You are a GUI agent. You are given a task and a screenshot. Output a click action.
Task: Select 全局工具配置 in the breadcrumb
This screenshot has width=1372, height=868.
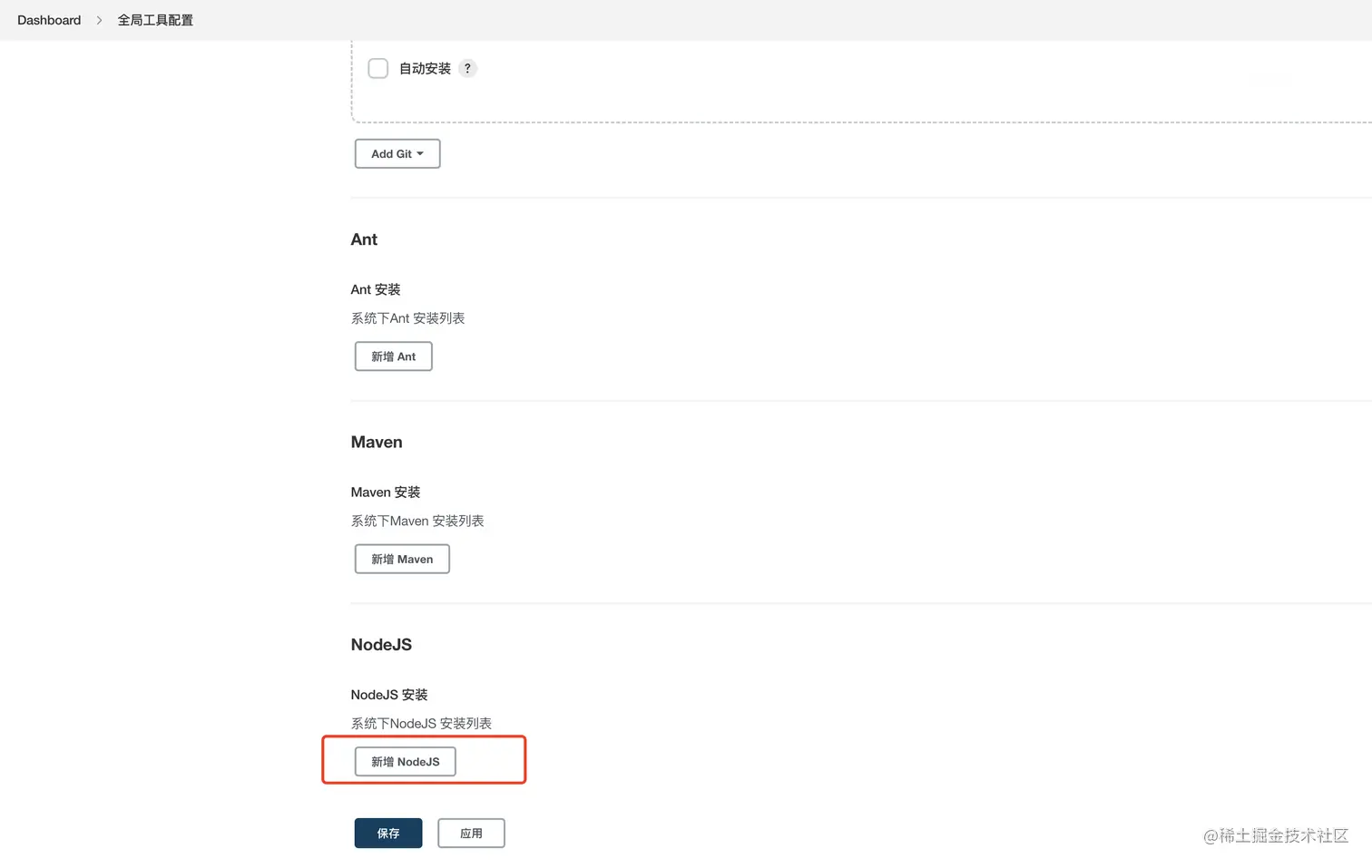pos(154,19)
